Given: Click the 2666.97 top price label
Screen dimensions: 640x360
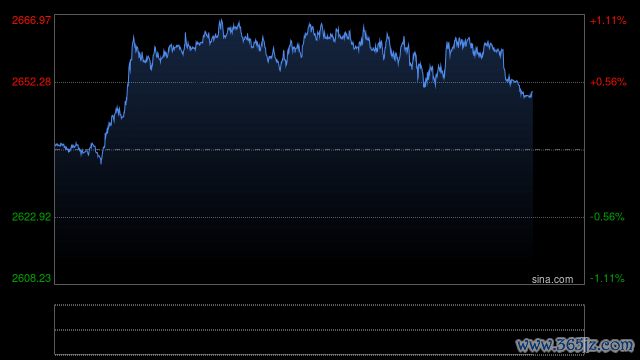Looking at the screenshot, I should click(31, 20).
